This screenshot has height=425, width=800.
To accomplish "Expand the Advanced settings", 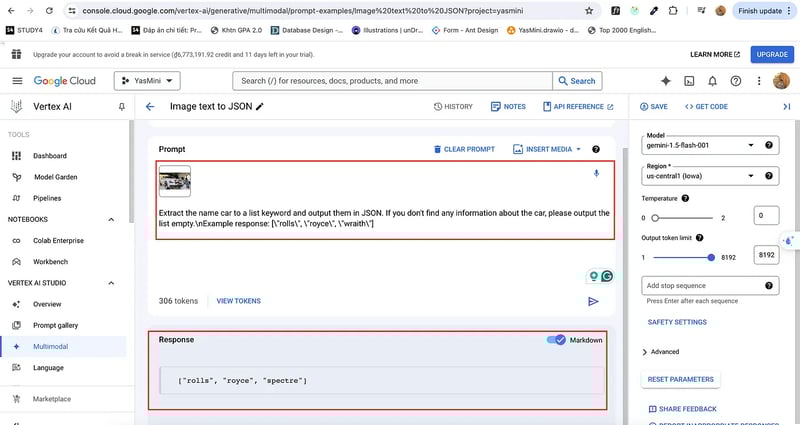I will pos(661,352).
